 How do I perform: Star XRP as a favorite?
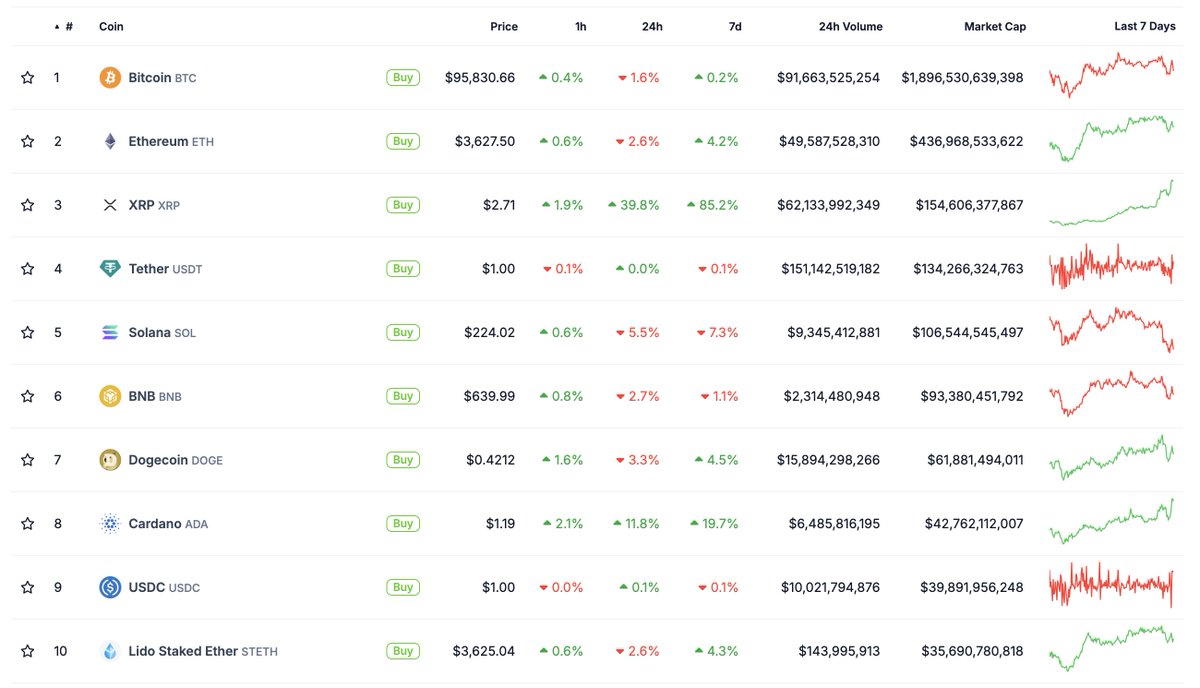click(28, 205)
